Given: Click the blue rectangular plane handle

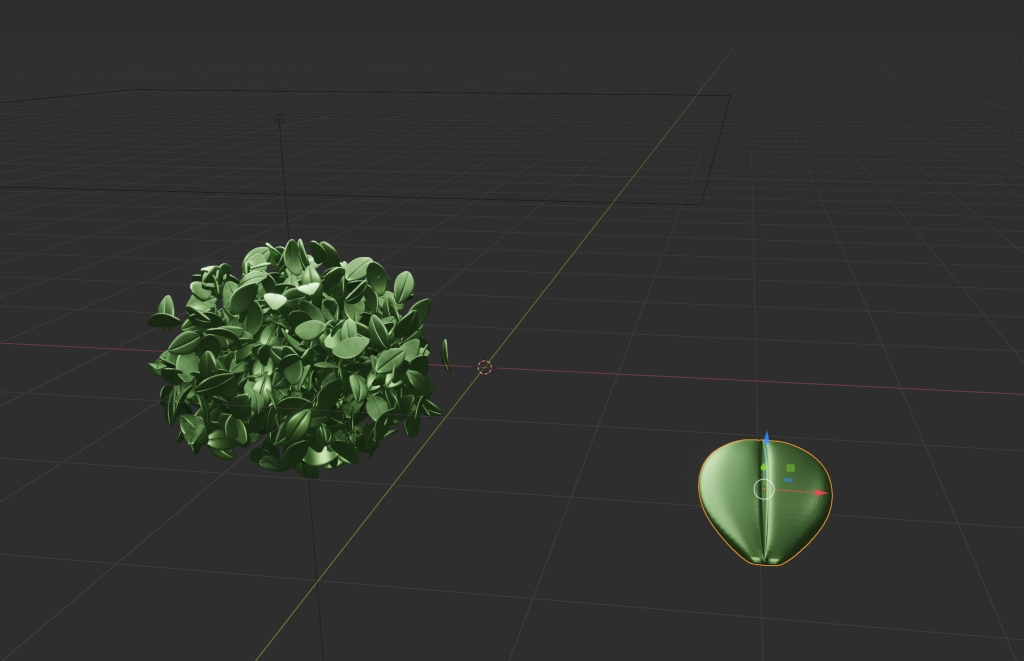Looking at the screenshot, I should (788, 480).
